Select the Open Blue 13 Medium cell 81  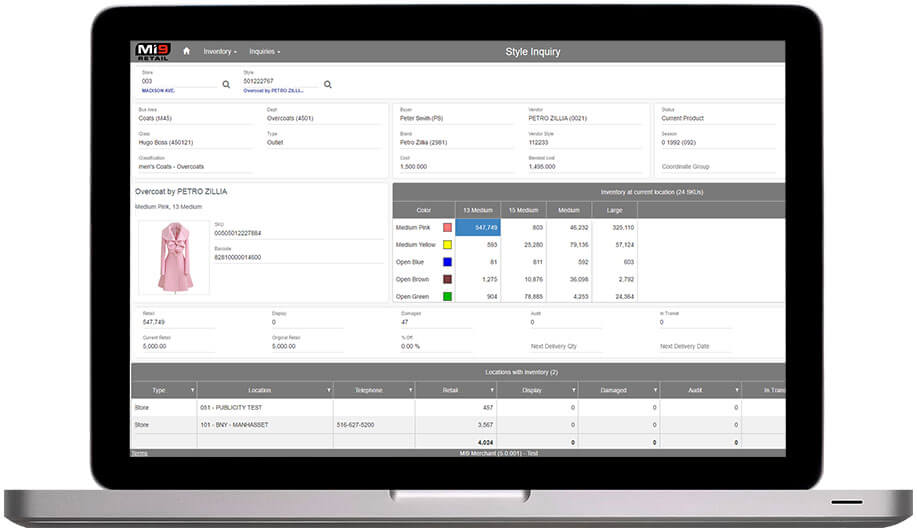tap(478, 262)
